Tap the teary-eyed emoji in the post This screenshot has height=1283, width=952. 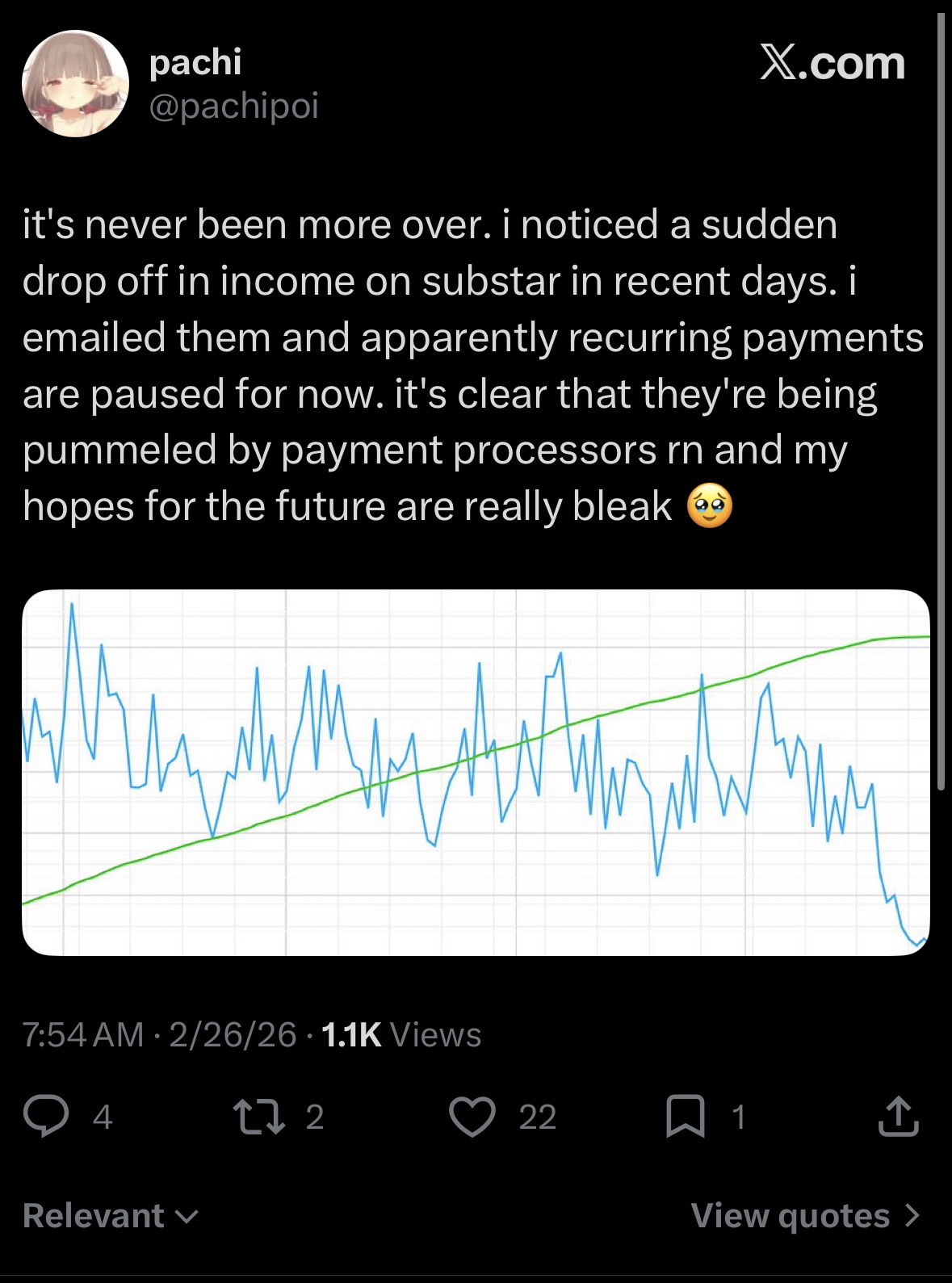[710, 508]
